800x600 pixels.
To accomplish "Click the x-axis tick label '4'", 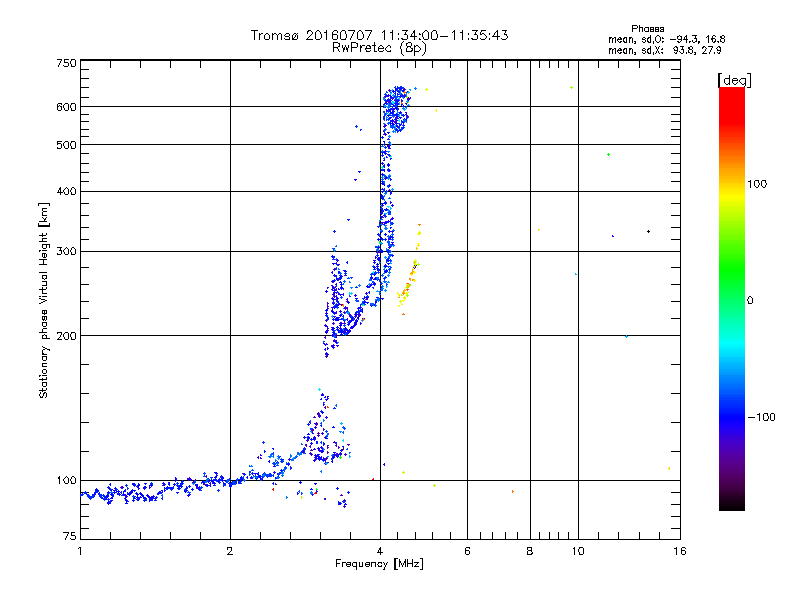I will tap(380, 551).
